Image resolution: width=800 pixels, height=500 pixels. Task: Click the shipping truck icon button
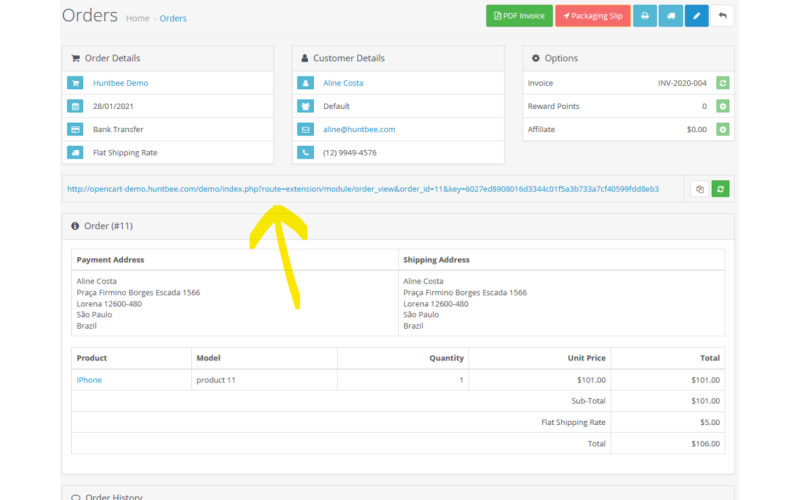click(x=671, y=16)
